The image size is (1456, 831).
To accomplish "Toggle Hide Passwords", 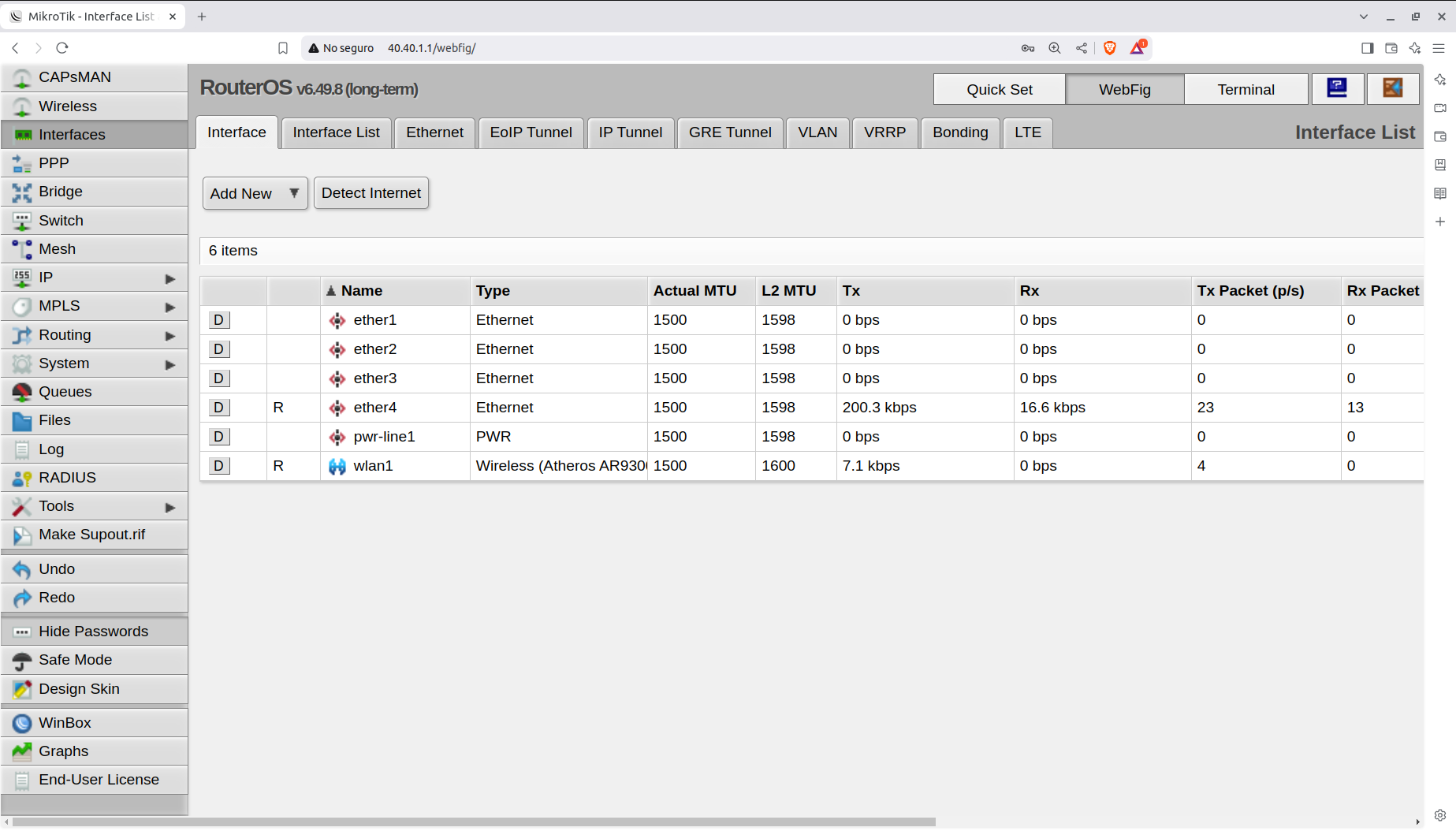I will (x=95, y=632).
